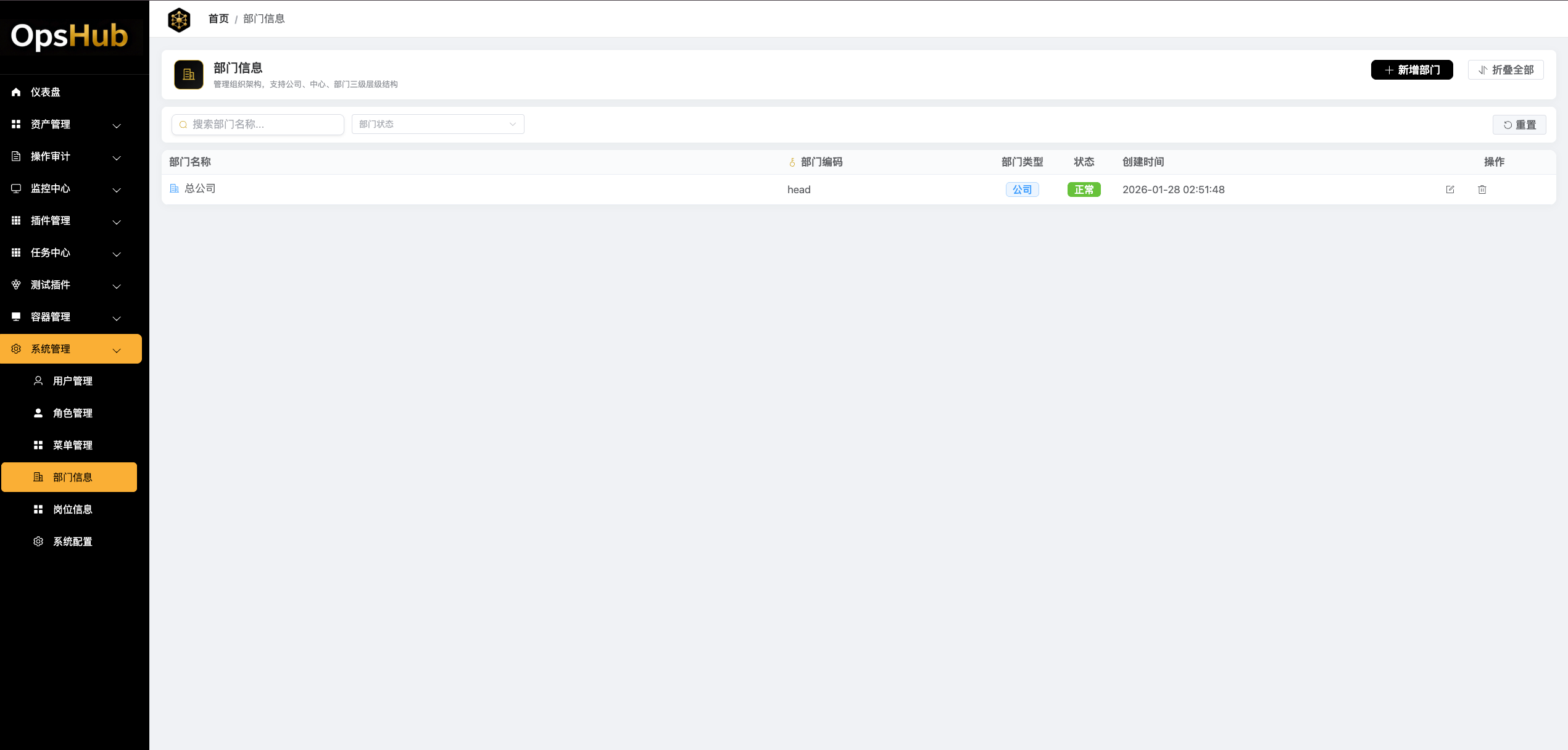Click the 折叠全部 button
Image resolution: width=1568 pixels, height=750 pixels.
coord(1505,70)
